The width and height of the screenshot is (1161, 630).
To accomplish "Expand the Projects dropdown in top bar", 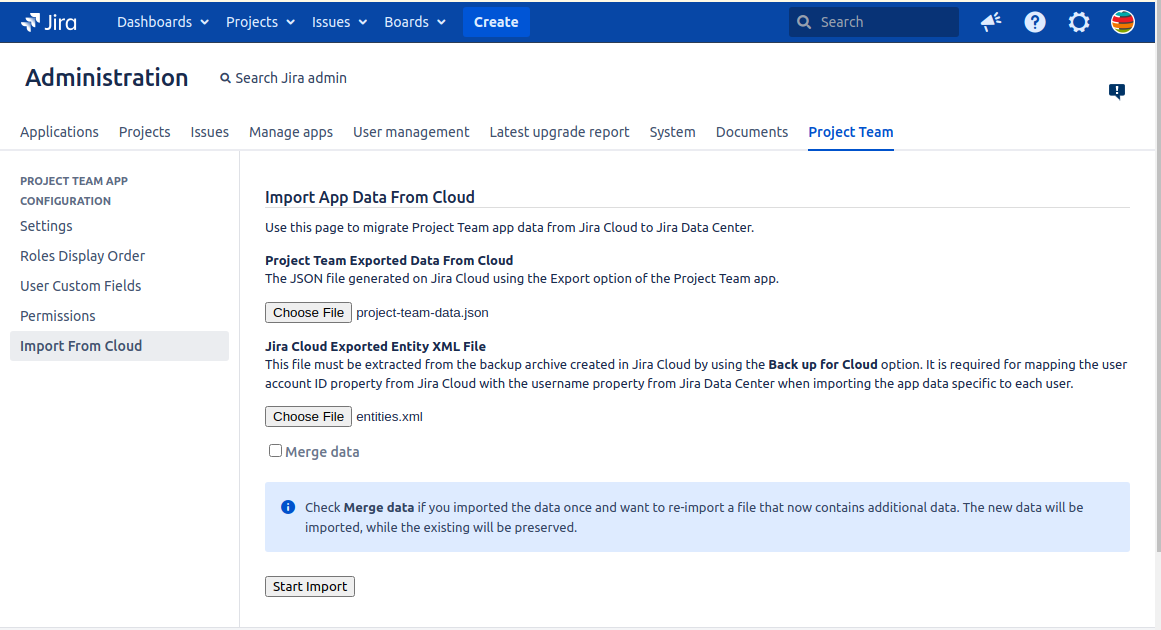I will coord(260,22).
